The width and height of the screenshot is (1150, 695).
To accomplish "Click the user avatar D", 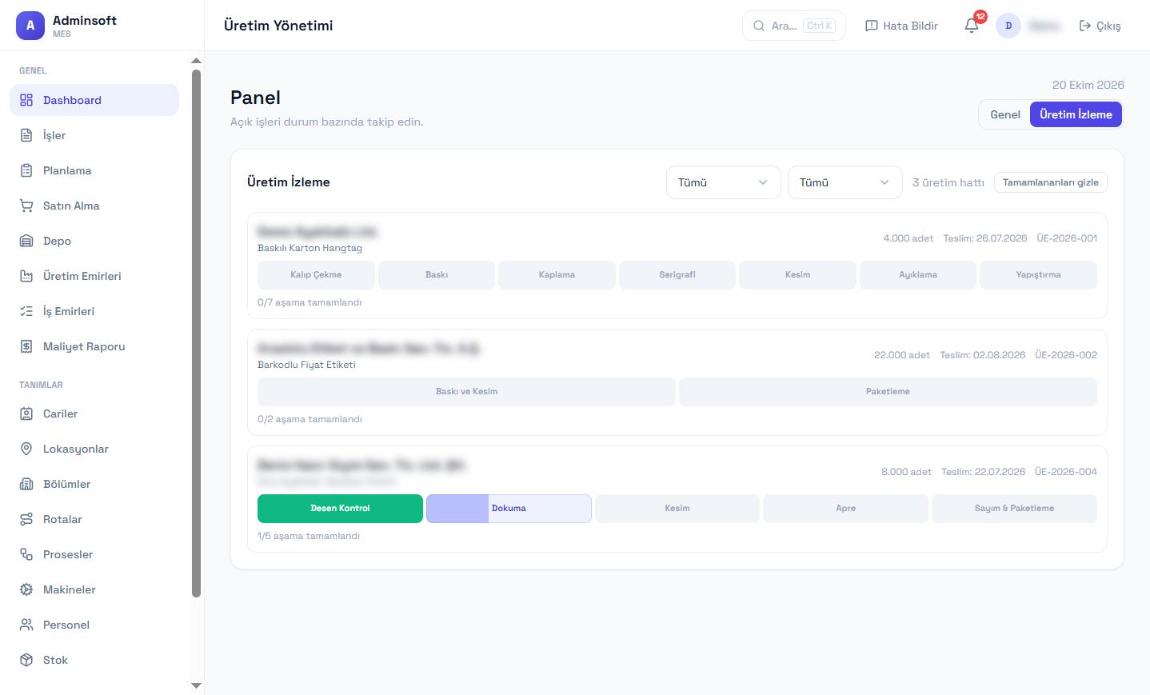I will click(1008, 26).
